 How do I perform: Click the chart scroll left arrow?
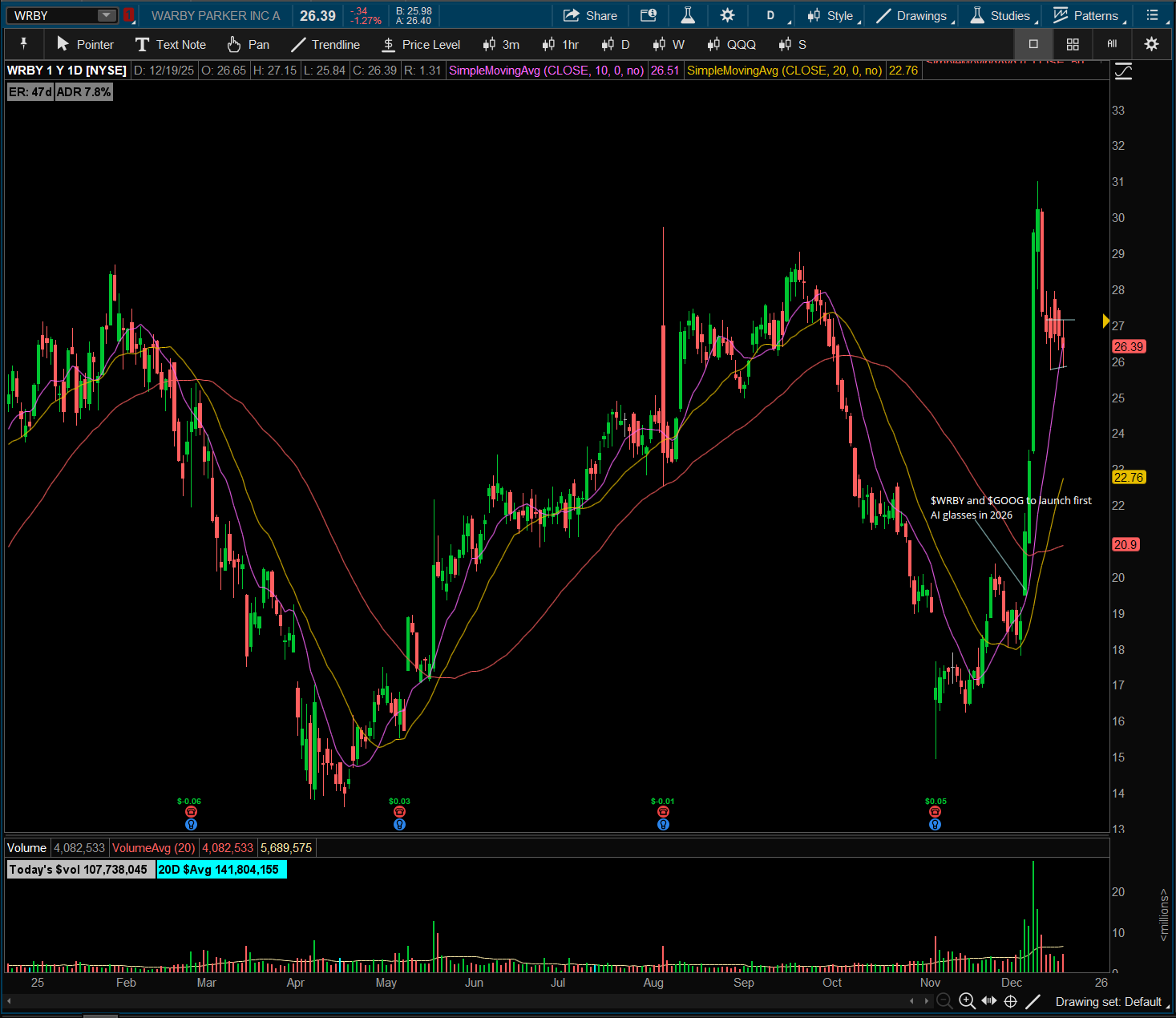point(911,1001)
